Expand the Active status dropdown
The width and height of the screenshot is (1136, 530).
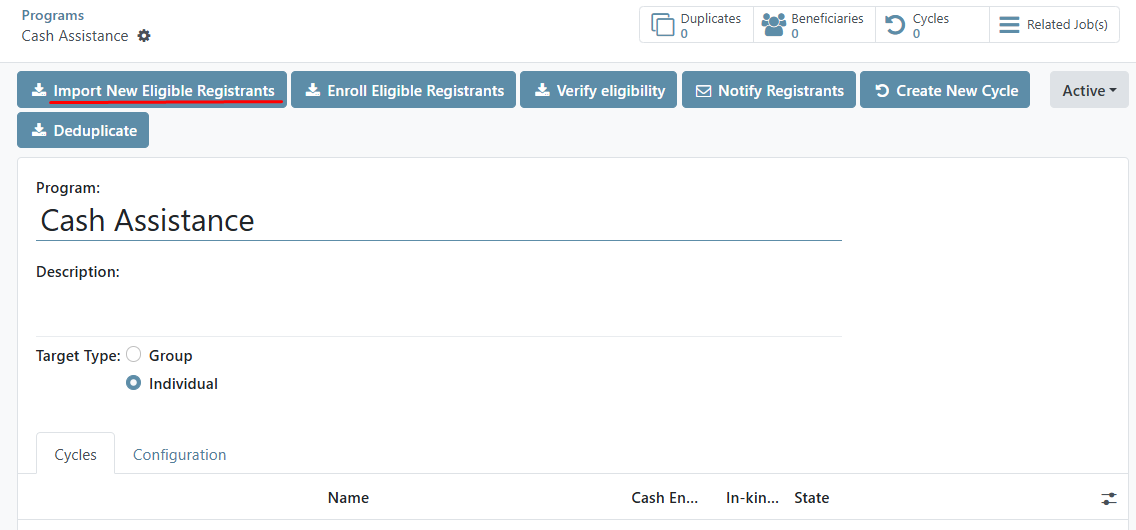(1089, 90)
